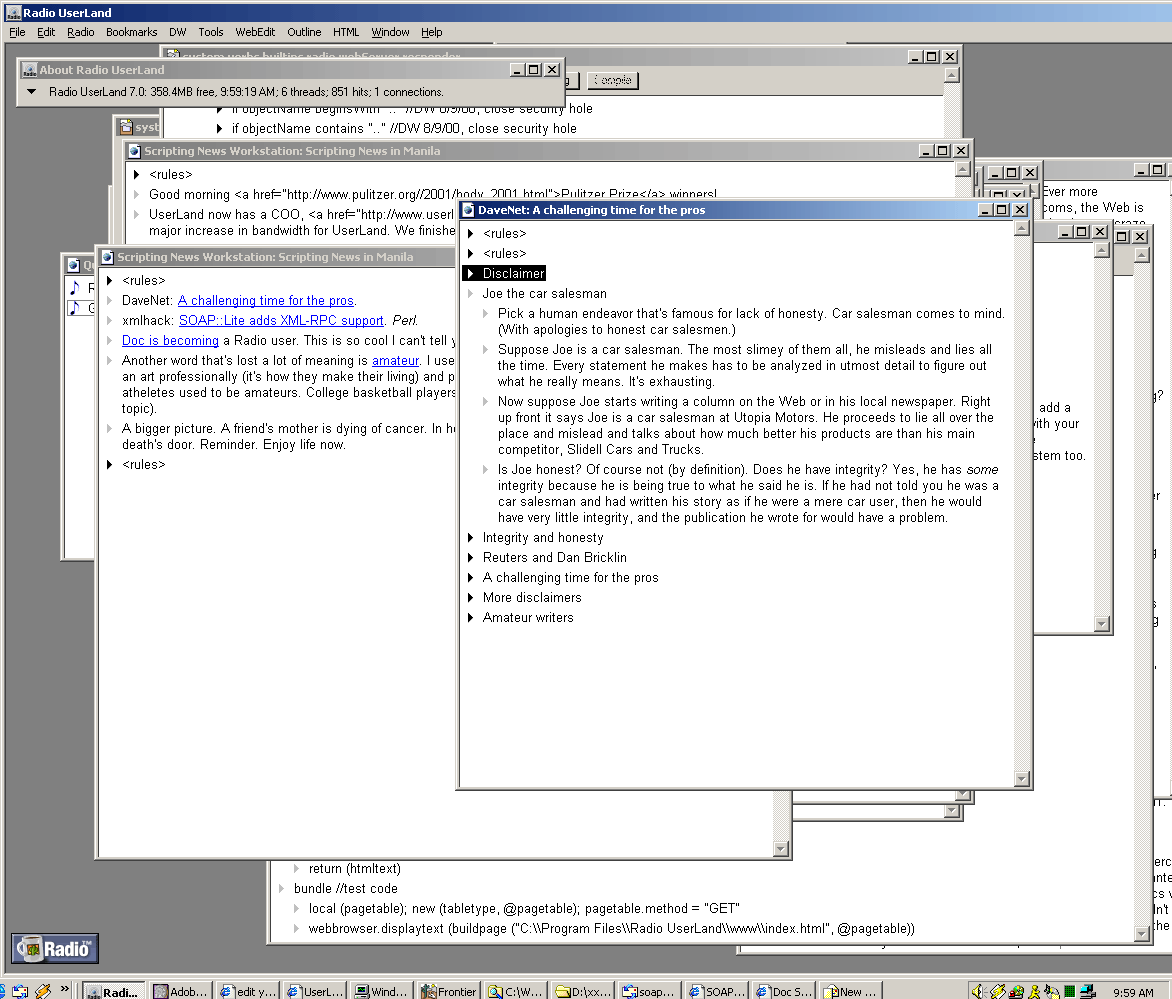Switch to the Adobe taskbar app
The image size is (1172, 999).
(x=179, y=991)
